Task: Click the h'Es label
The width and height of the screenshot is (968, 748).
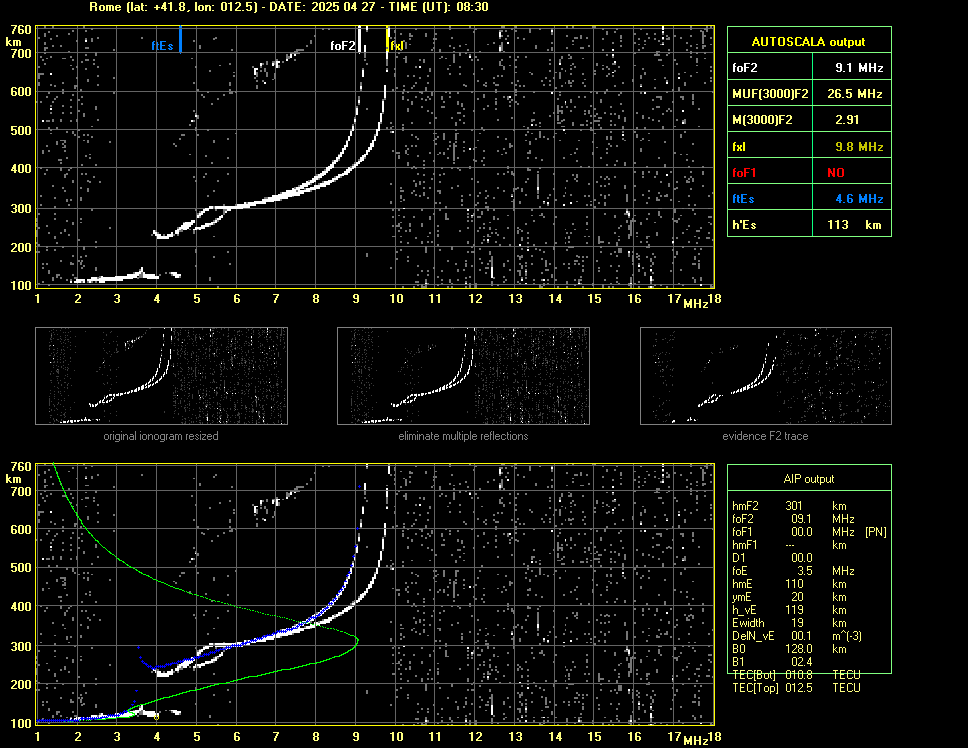Action: [x=744, y=225]
